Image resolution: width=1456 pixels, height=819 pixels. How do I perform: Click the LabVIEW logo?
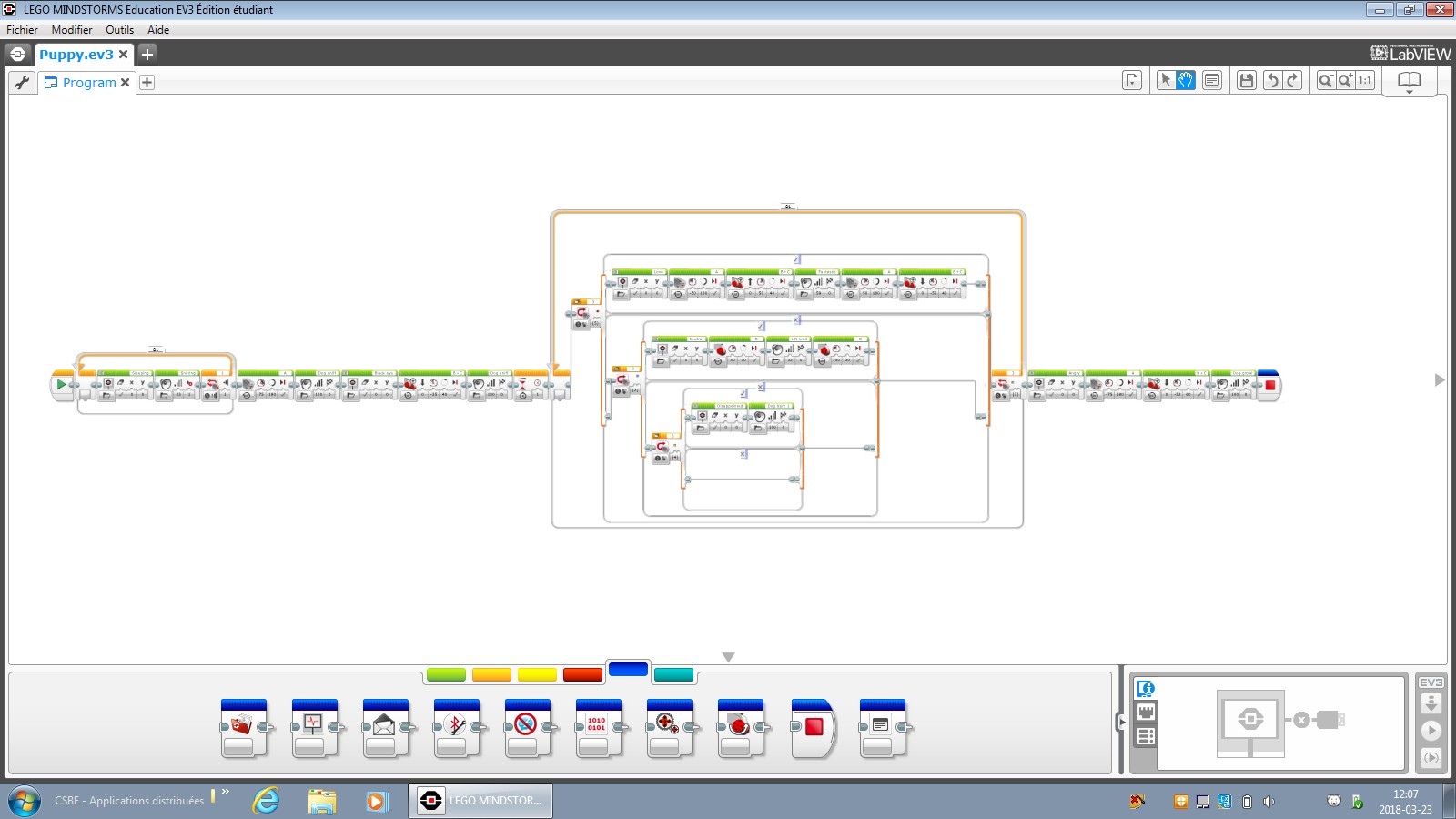(x=1411, y=53)
